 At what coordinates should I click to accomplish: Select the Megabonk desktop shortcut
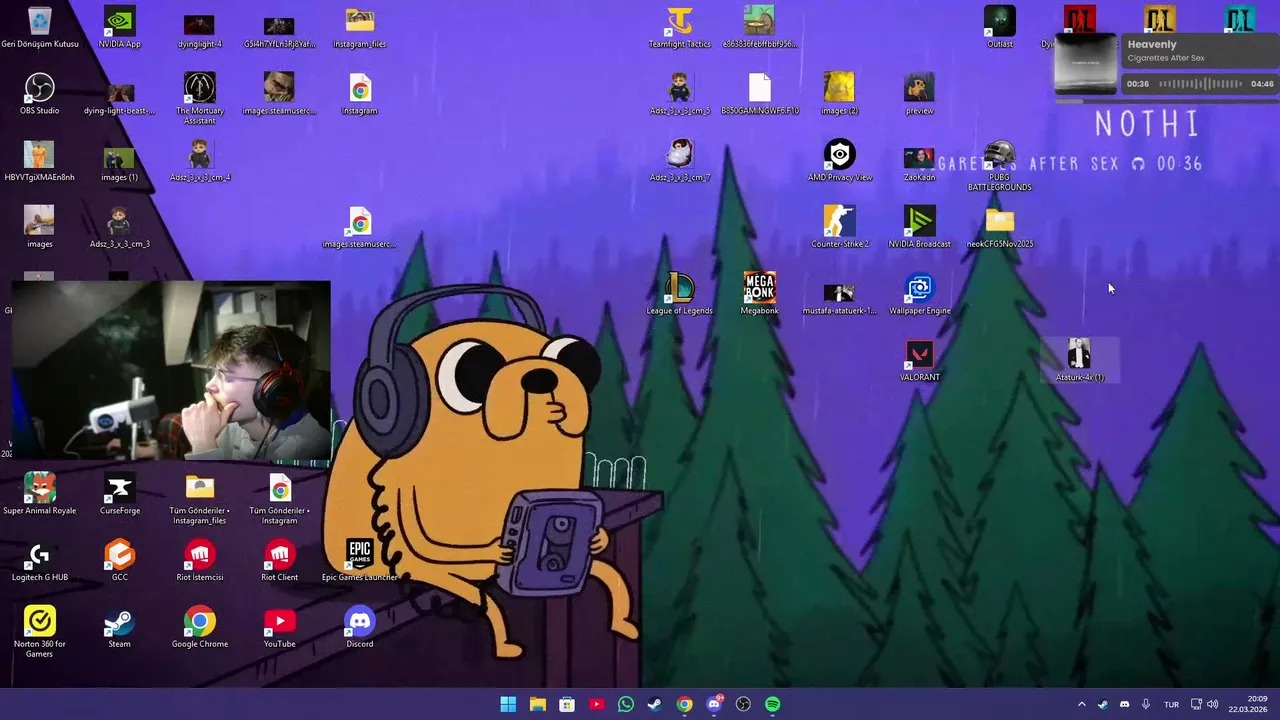point(759,294)
